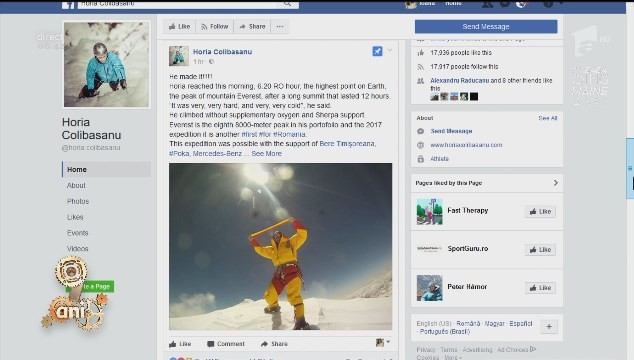The image size is (634, 360).
Task: Click the friends who like this avatars
Action: click(454, 97)
